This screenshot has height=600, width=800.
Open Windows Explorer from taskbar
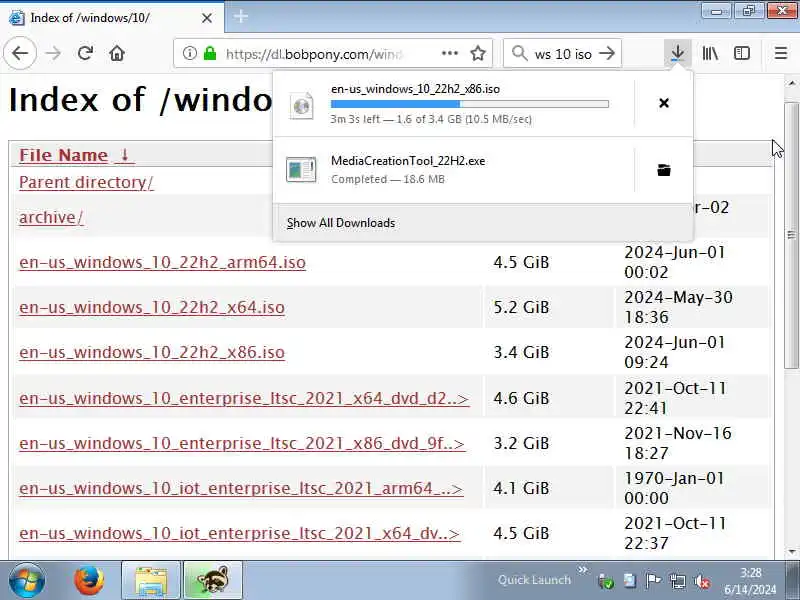(151, 580)
